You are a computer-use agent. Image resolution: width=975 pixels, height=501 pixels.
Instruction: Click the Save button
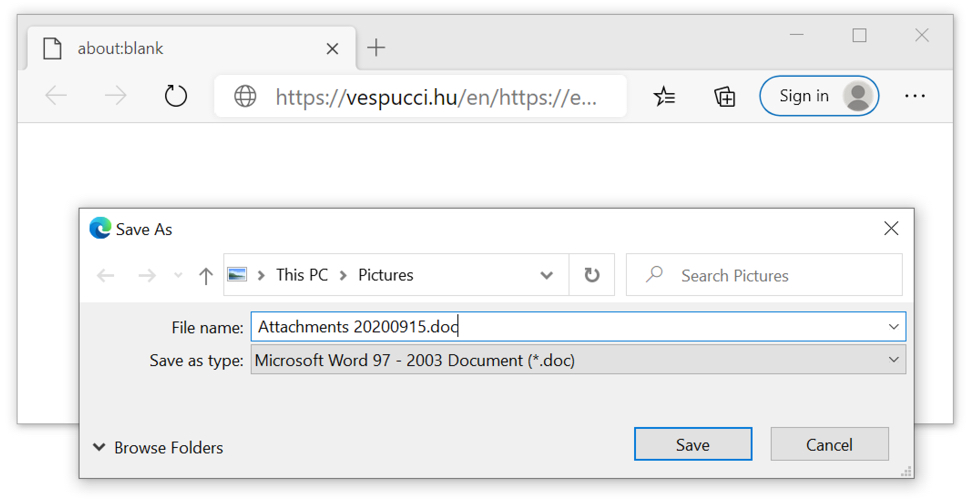pos(693,444)
